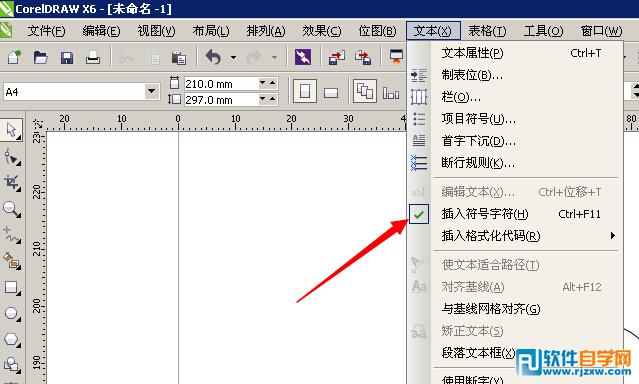Select the Zoom tool
639x384 pixels.
click(x=11, y=210)
